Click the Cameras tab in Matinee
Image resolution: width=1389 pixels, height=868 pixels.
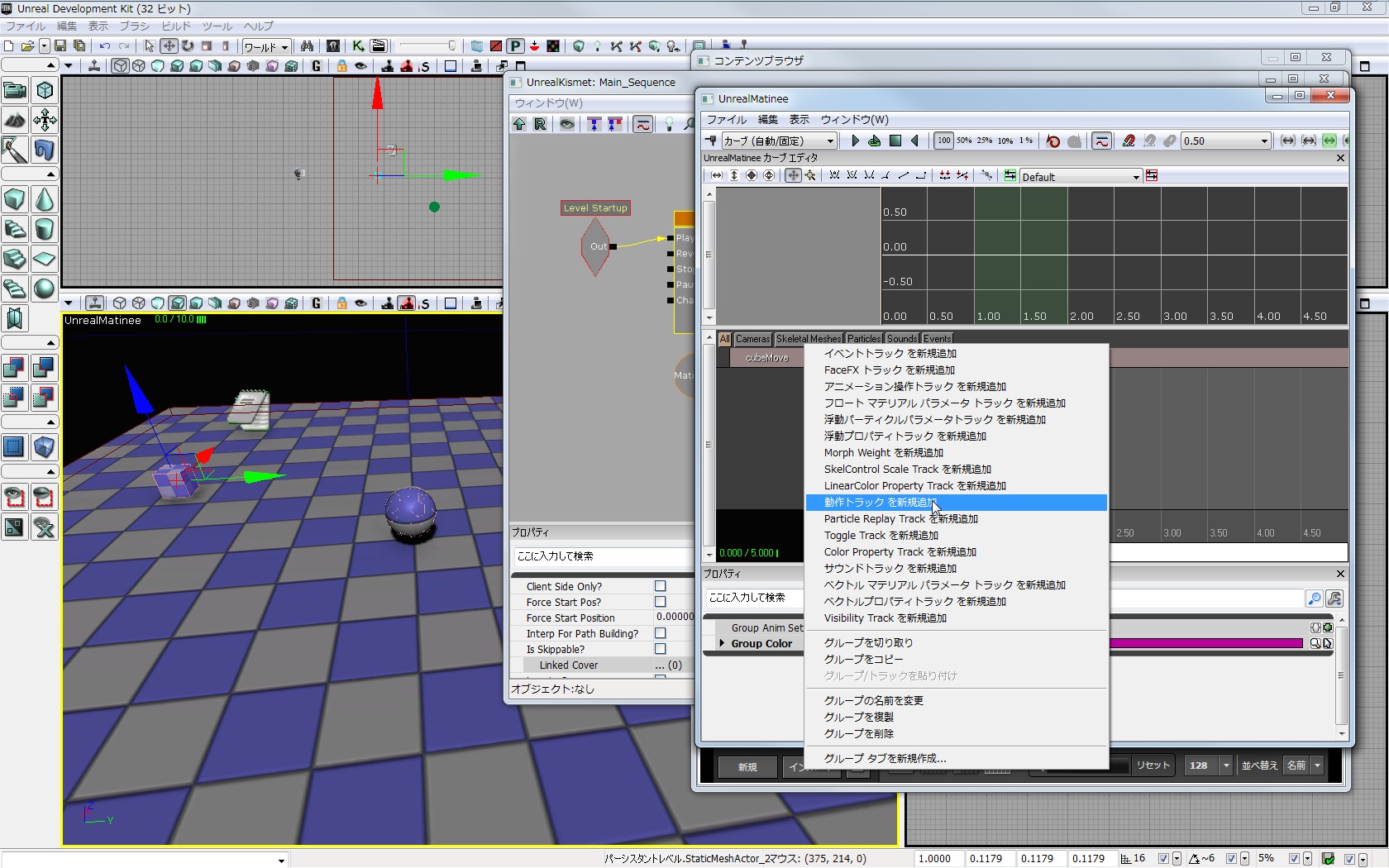(x=752, y=339)
